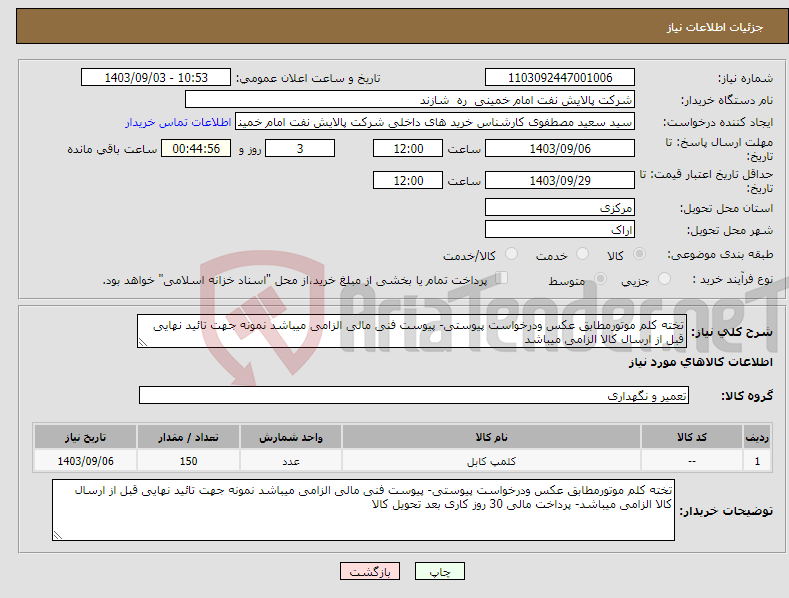Click the need date cell 1403/09/06 in table
Screen dimensions: 789x598
pyautogui.click(x=85, y=461)
